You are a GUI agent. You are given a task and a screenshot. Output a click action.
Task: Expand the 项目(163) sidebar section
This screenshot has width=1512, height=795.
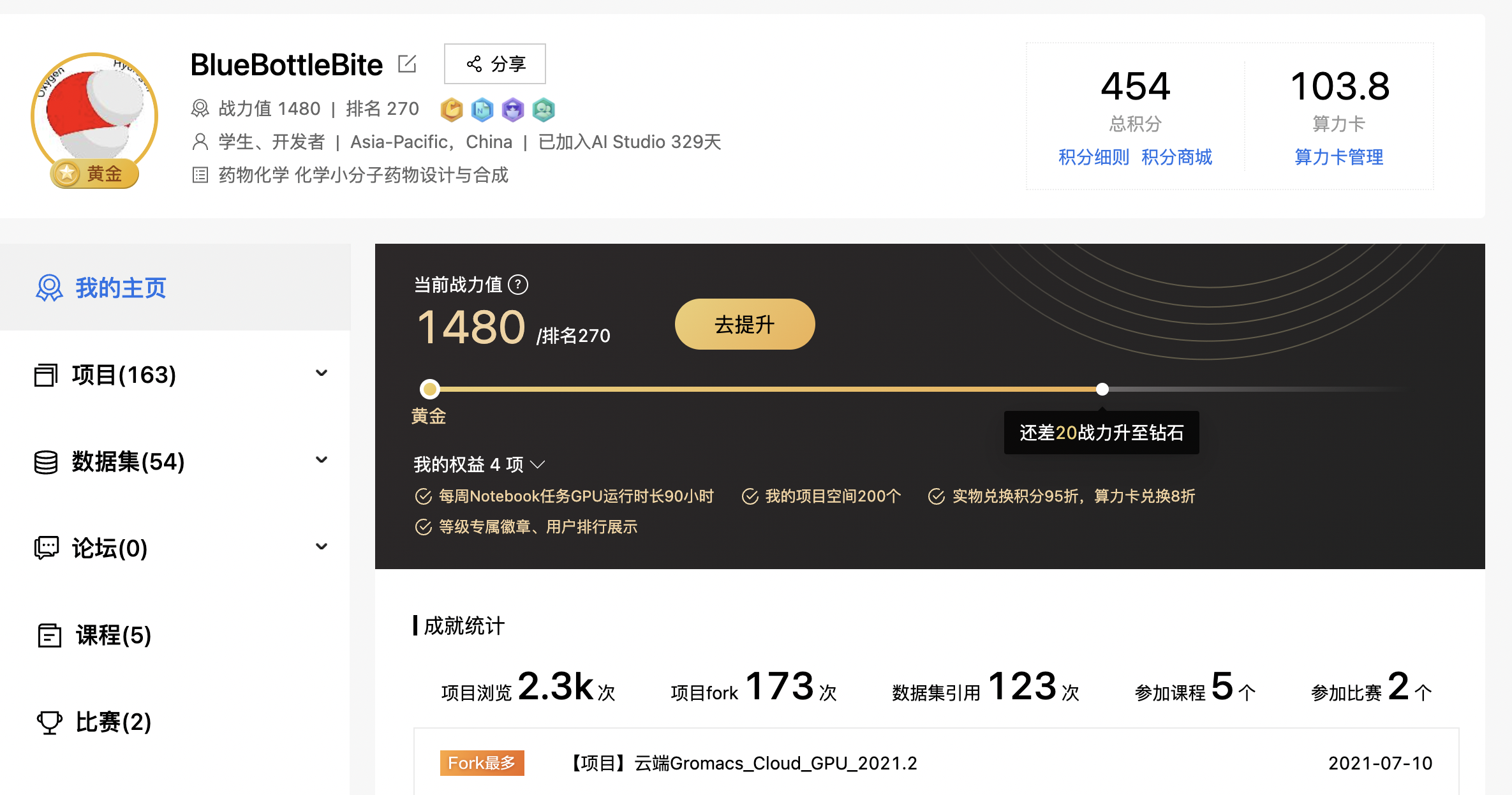[x=322, y=374]
